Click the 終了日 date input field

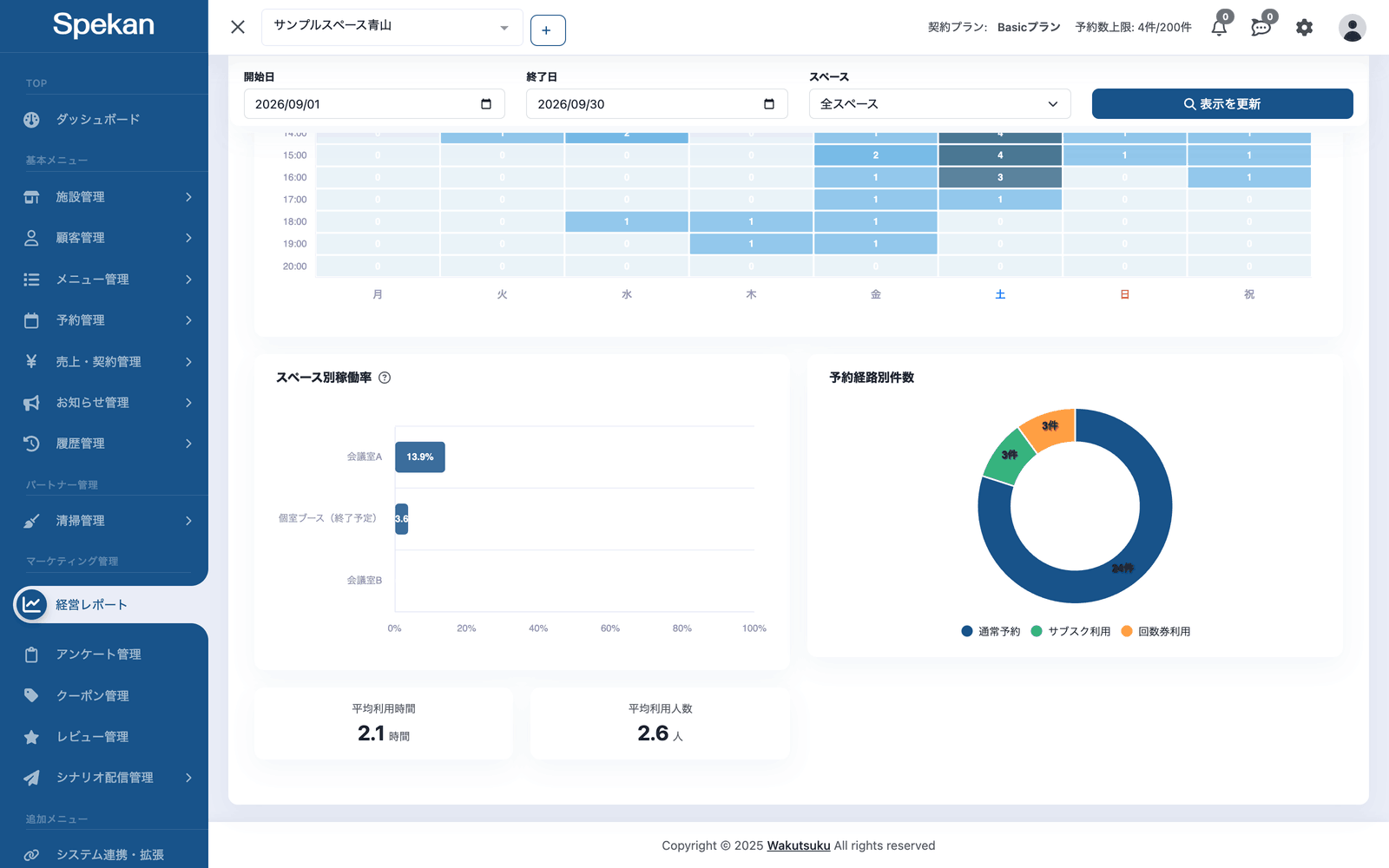click(x=657, y=104)
